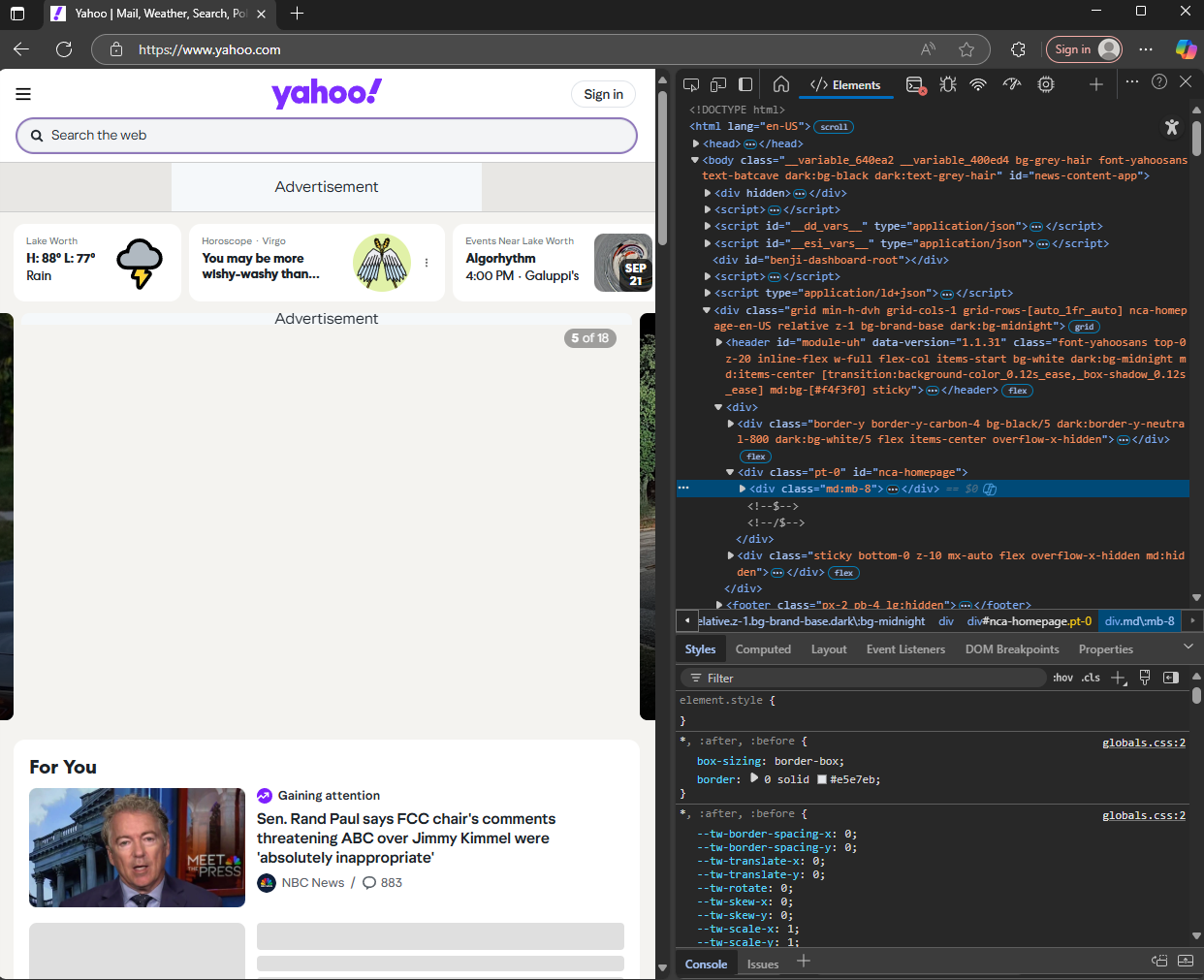The width and height of the screenshot is (1204, 980).
Task: Click the Yahoo Sign in button
Action: pos(602,94)
